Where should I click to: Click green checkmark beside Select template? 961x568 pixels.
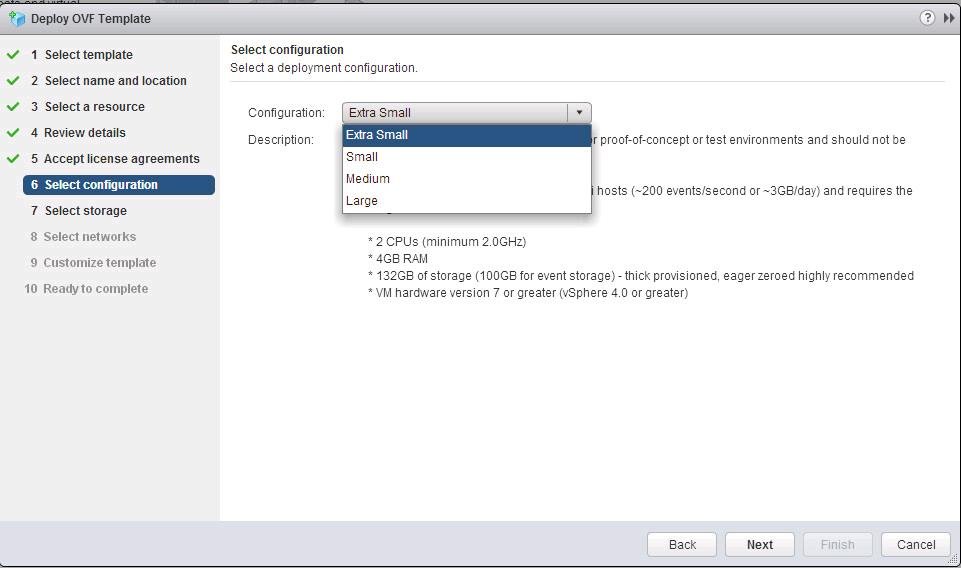tap(13, 55)
